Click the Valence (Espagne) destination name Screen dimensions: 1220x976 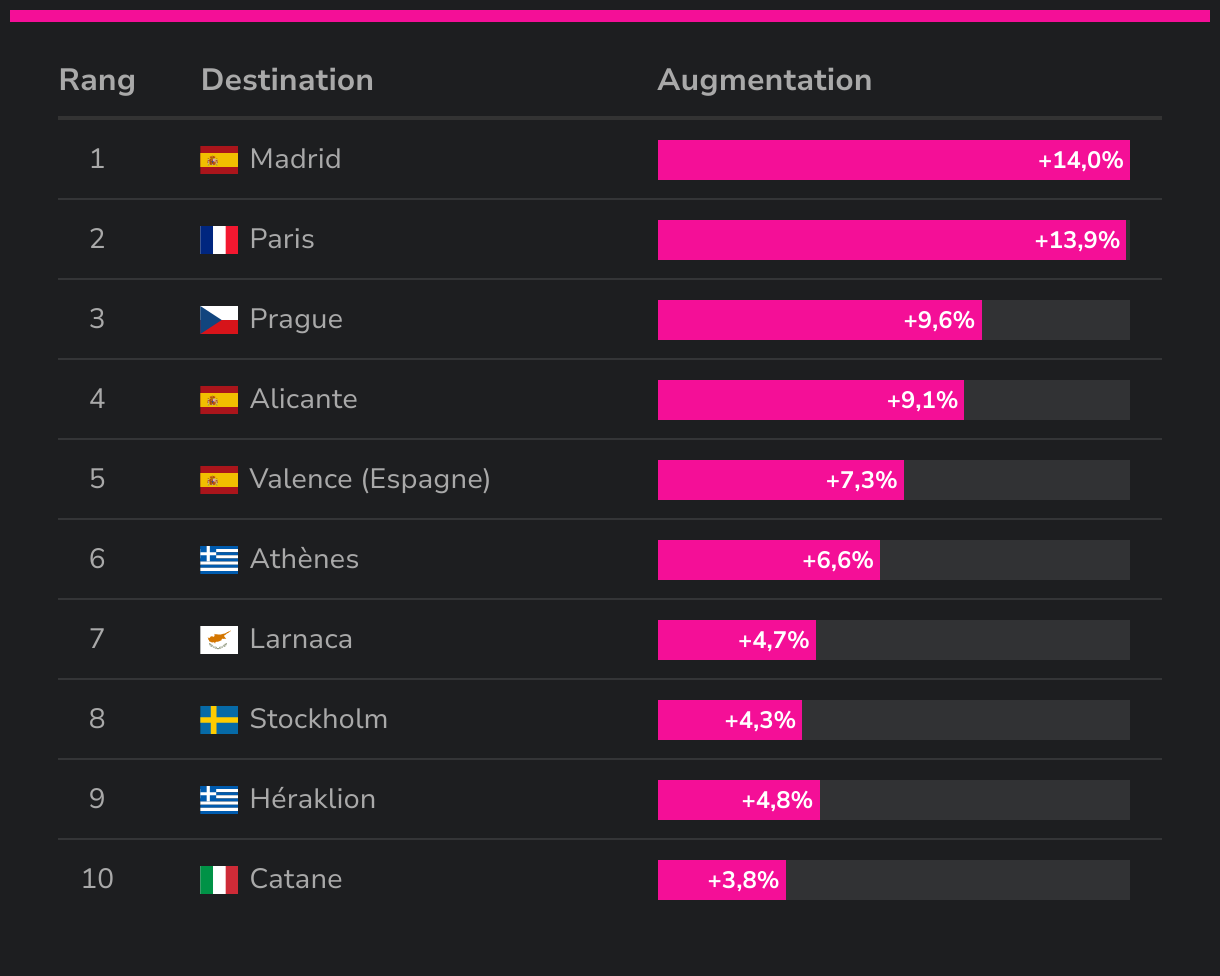[x=370, y=479]
